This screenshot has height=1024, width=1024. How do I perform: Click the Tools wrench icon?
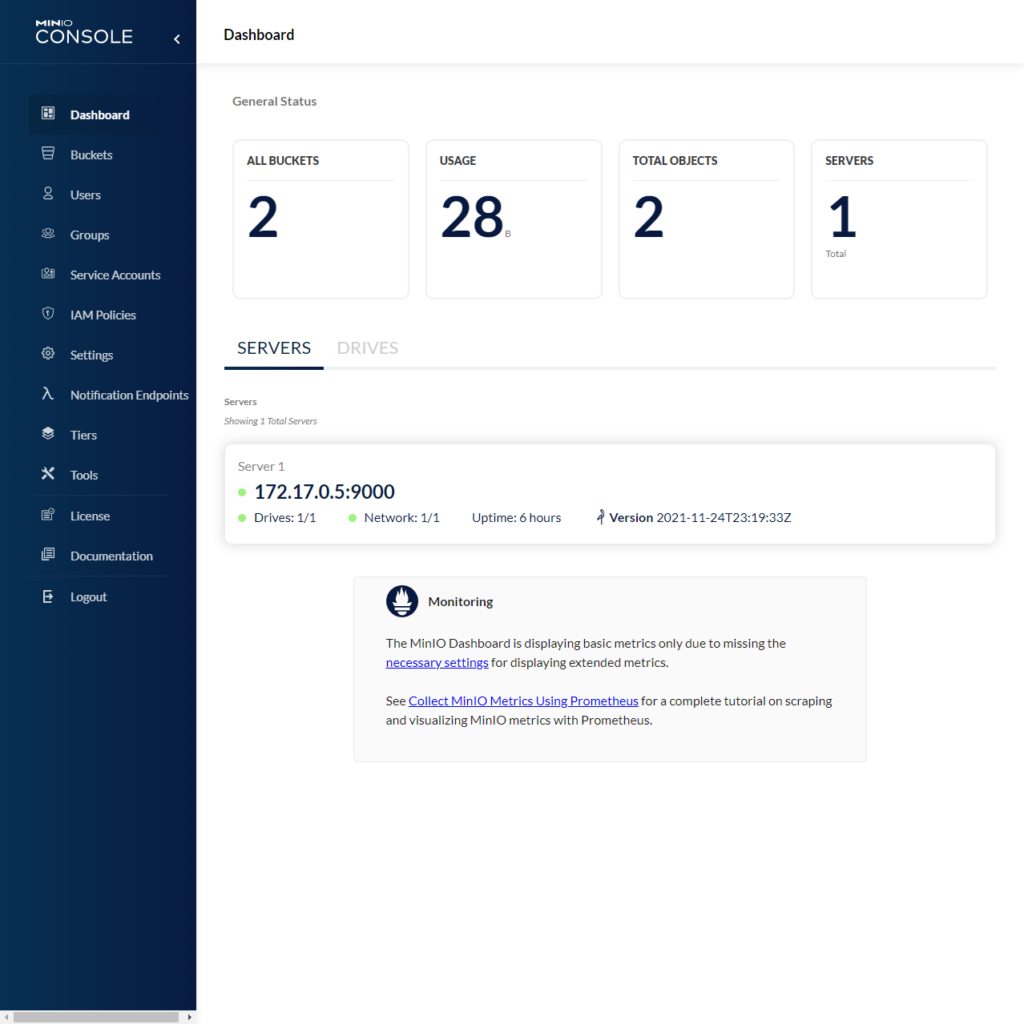(48, 474)
